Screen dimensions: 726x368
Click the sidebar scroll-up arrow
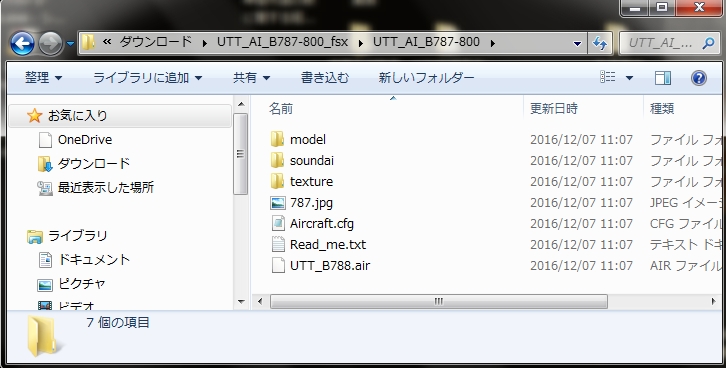pyautogui.click(x=241, y=104)
